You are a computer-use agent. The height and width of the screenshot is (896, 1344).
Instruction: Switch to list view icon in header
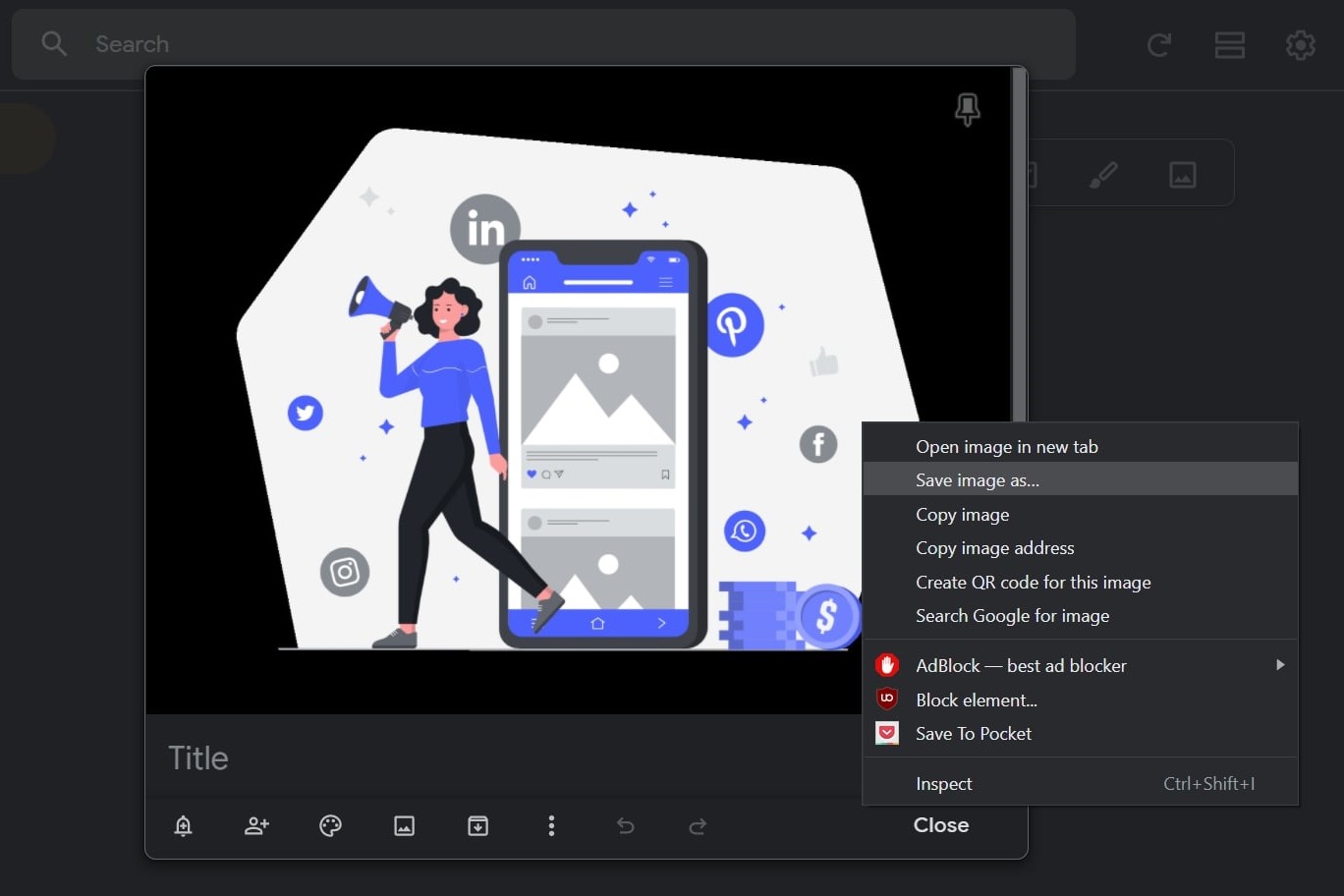1230,44
